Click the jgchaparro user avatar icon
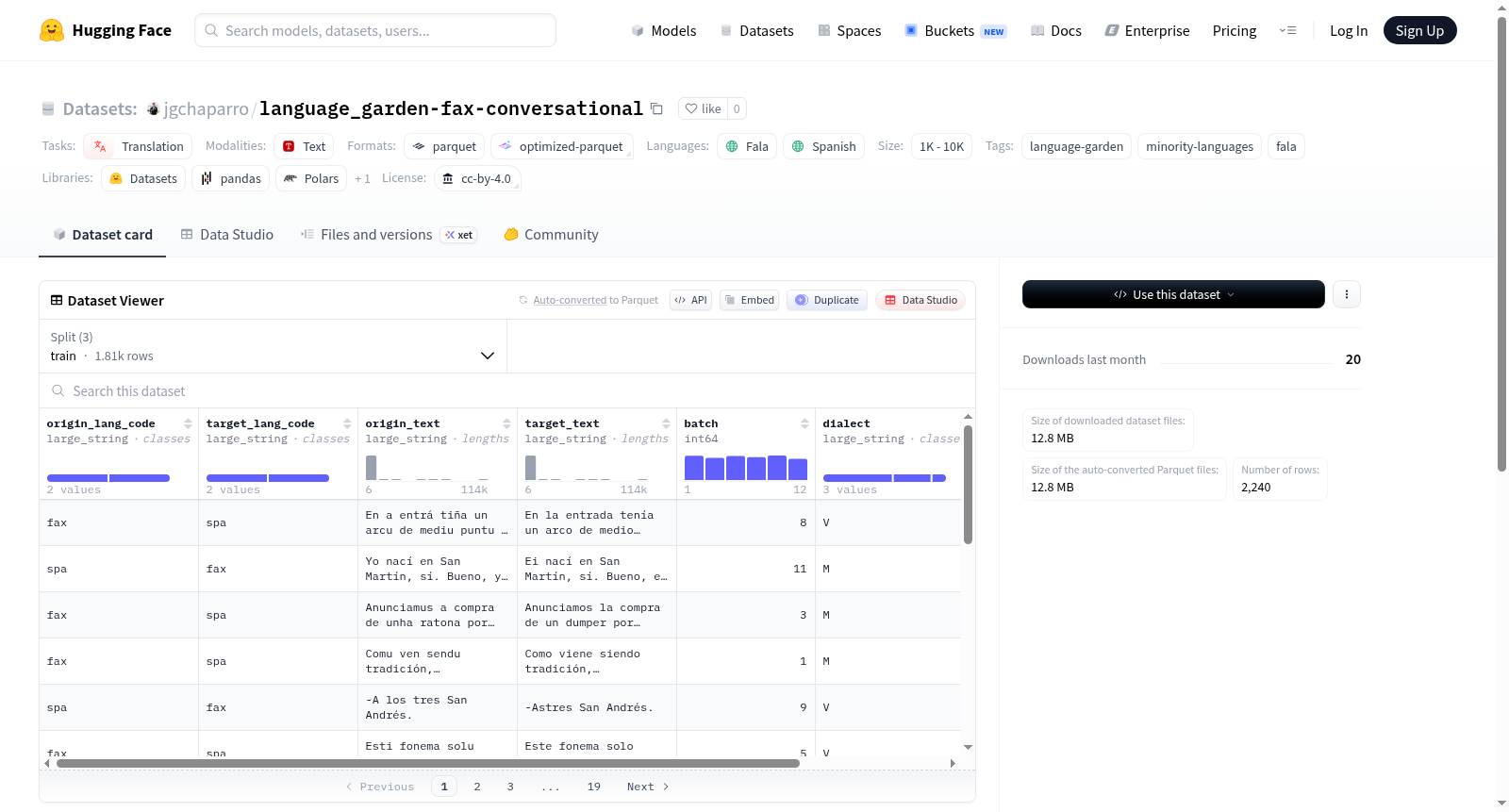 coord(153,109)
